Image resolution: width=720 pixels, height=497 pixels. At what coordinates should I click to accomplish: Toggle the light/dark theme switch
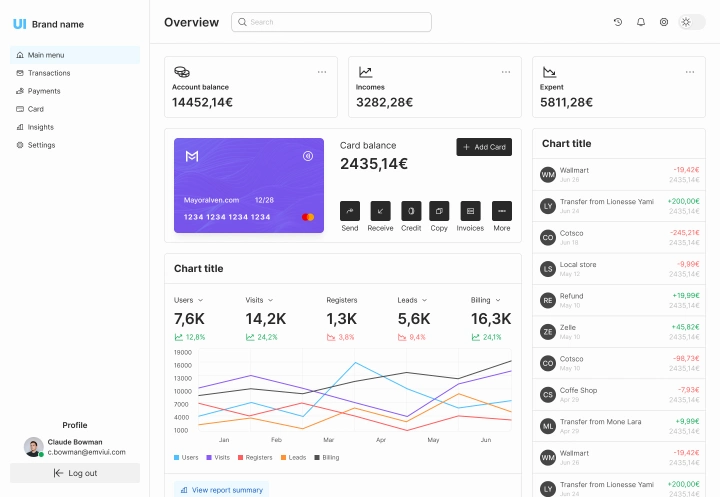pyautogui.click(x=692, y=22)
